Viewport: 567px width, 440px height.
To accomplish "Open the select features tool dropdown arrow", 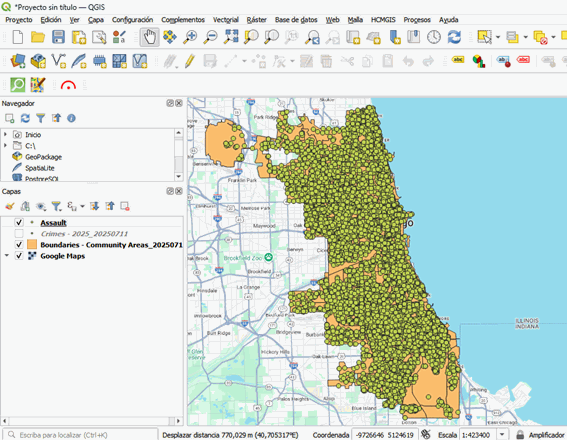I will [498, 37].
